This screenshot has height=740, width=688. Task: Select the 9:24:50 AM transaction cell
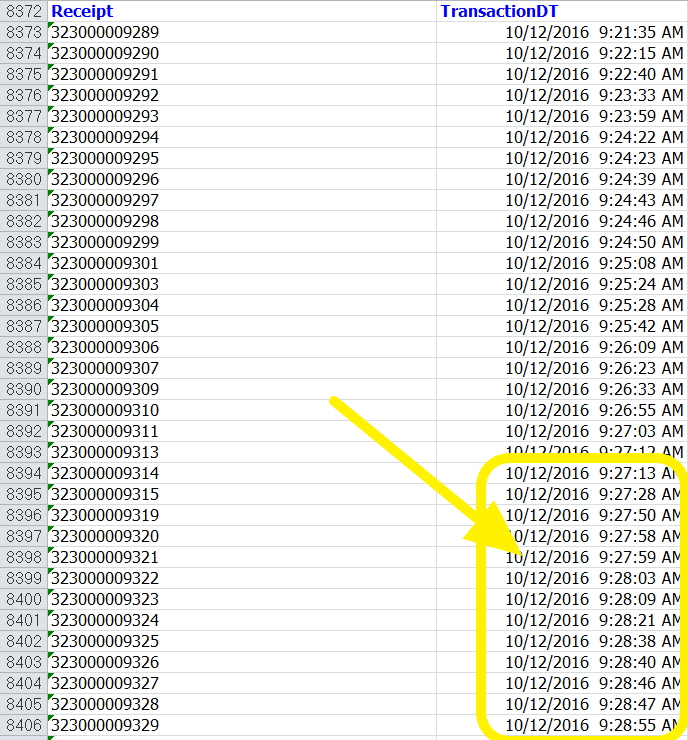[562, 242]
